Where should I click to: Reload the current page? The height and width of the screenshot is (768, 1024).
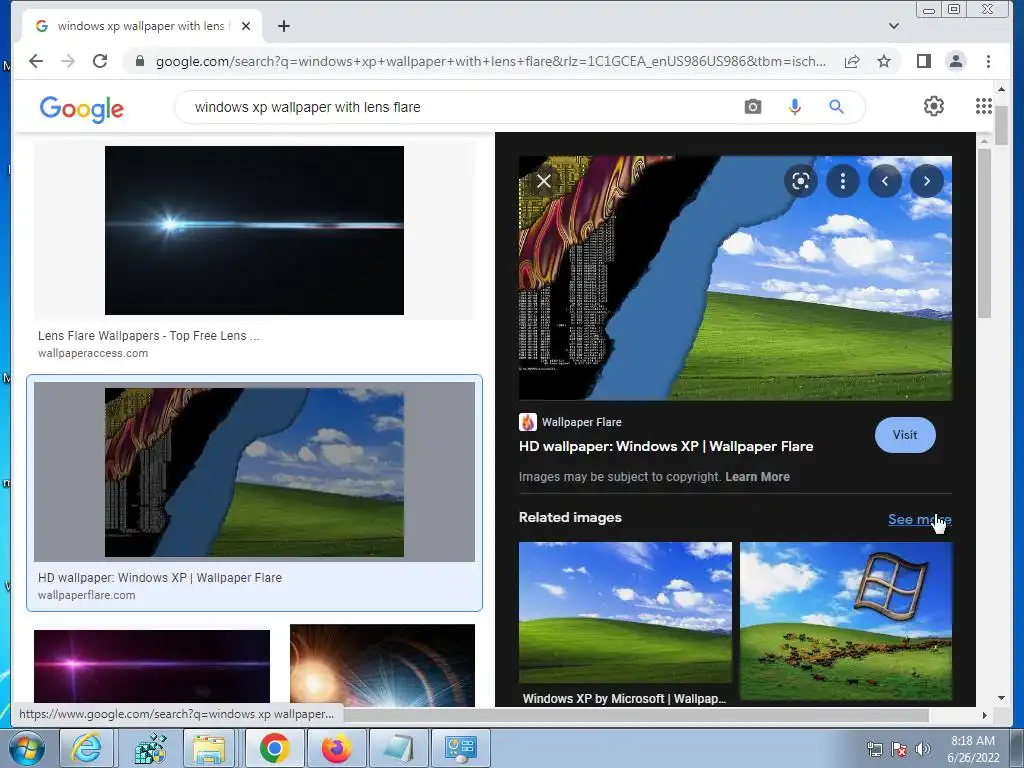pyautogui.click(x=100, y=61)
